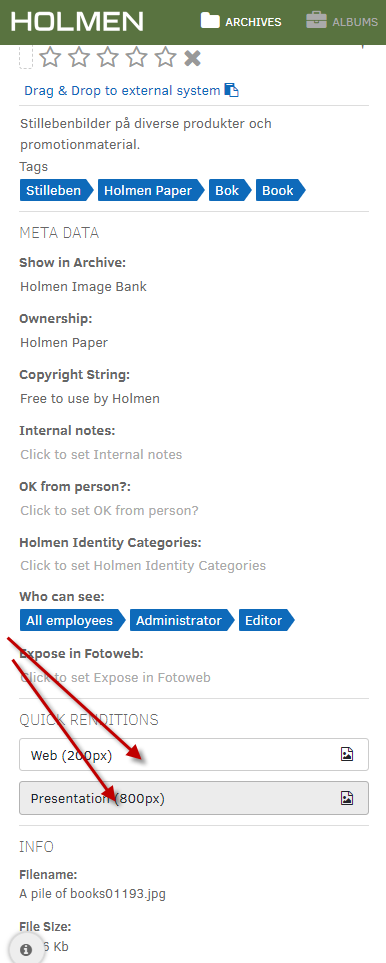Click to set Internal notes field
This screenshot has height=963, width=386.
(x=101, y=454)
